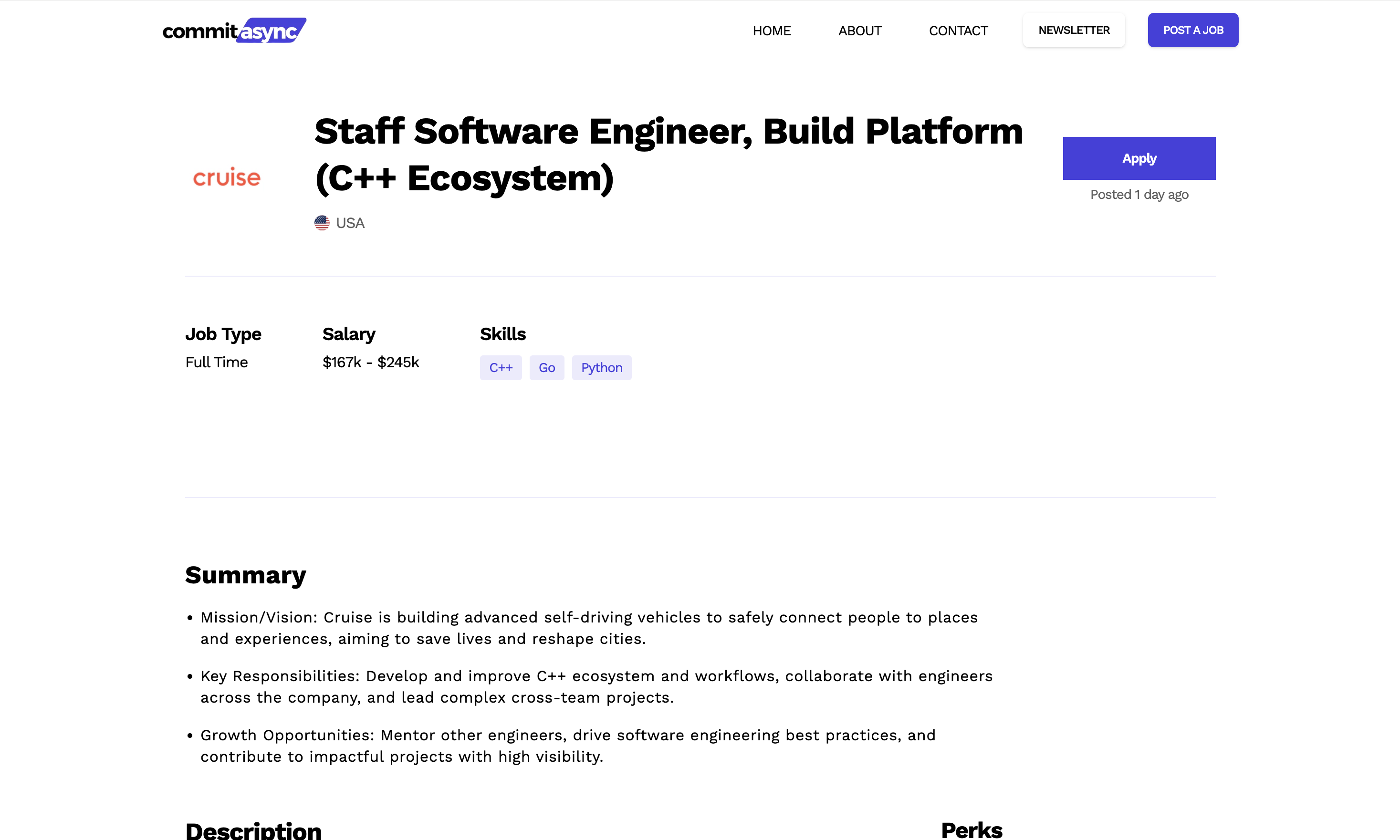Open the HOME nav link
1400x840 pixels.
coord(772,31)
